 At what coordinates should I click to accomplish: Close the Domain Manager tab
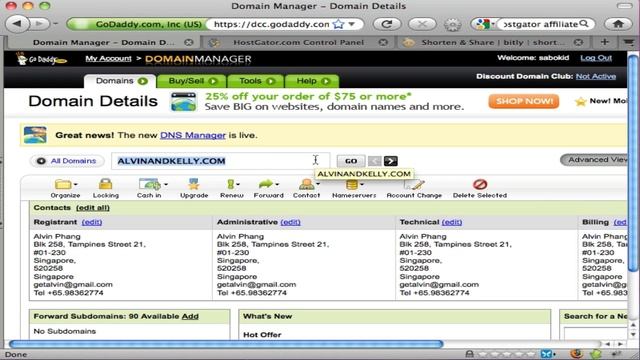pos(188,42)
